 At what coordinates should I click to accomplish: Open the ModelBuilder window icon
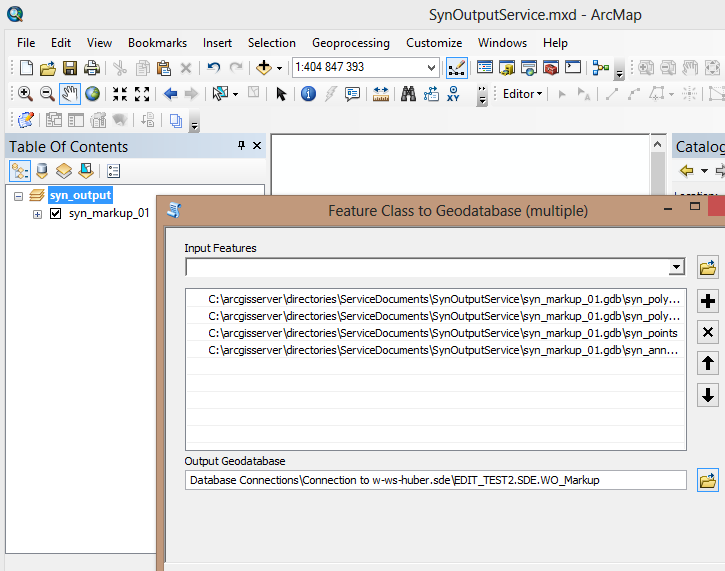(601, 68)
